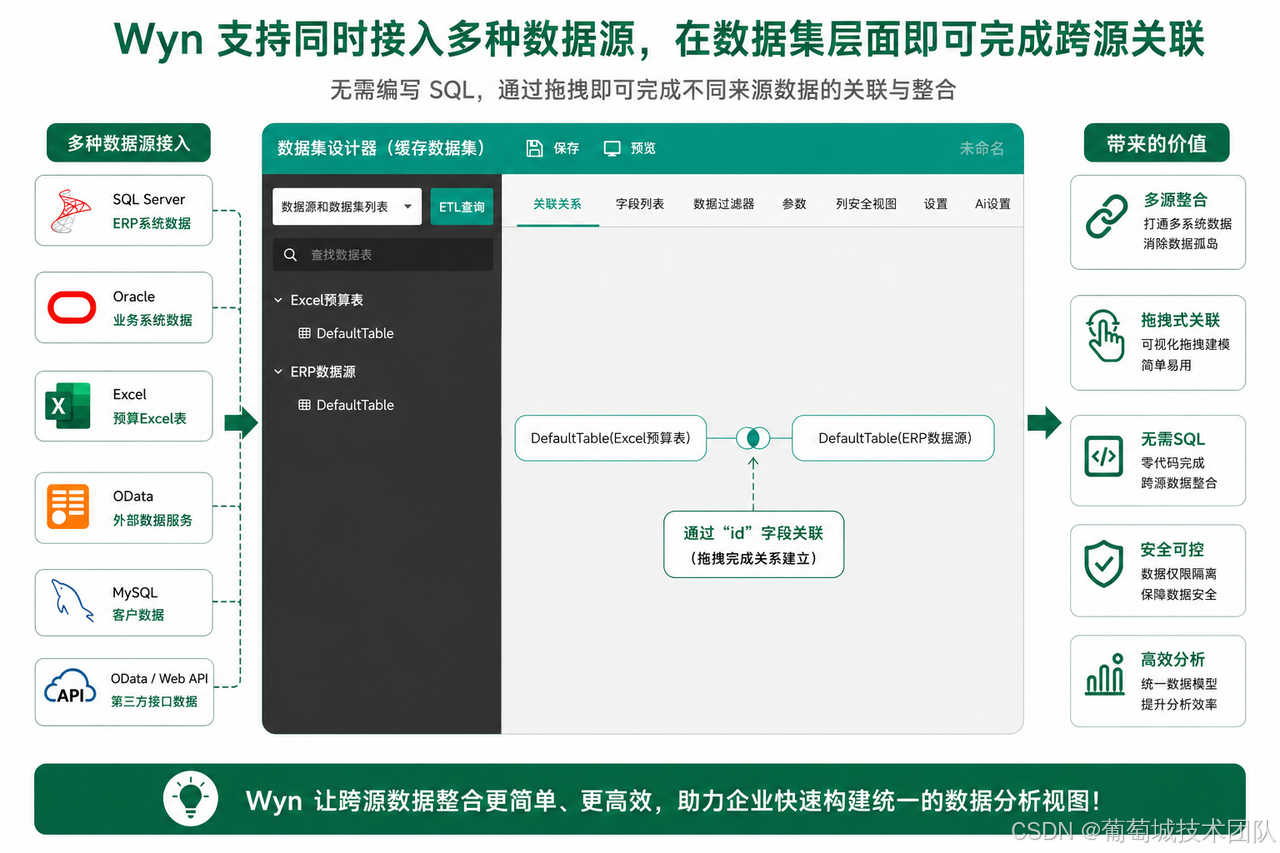Click the 未命名 dataset name field
The height and width of the screenshot is (853, 1280).
pos(982,148)
